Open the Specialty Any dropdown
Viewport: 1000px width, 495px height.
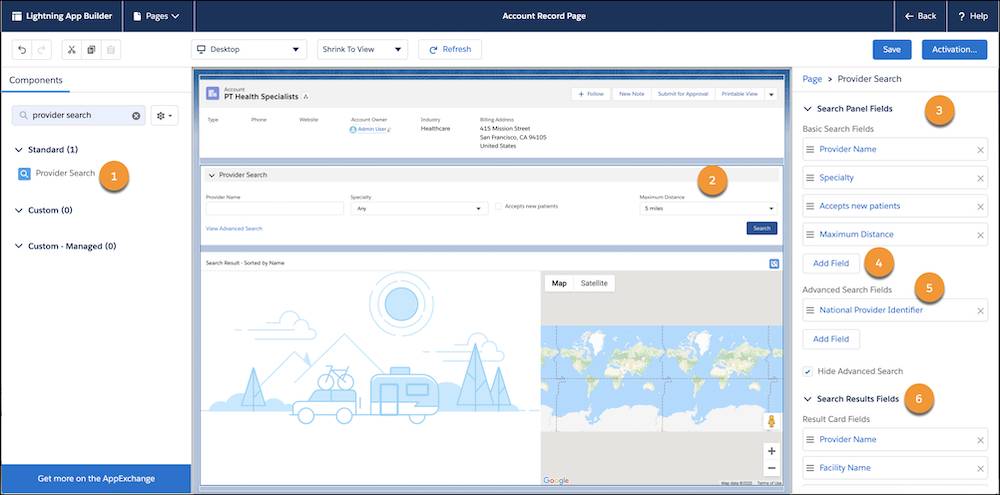pyautogui.click(x=419, y=209)
